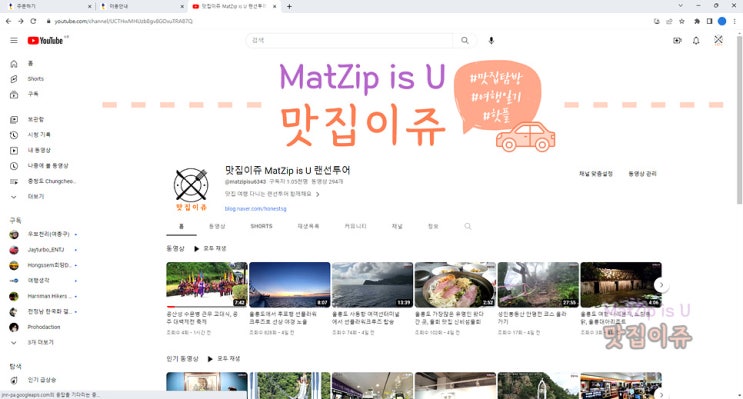Click the red progress bar on the 7:42 video
Screen dimensions: 743x399
(x=171, y=307)
